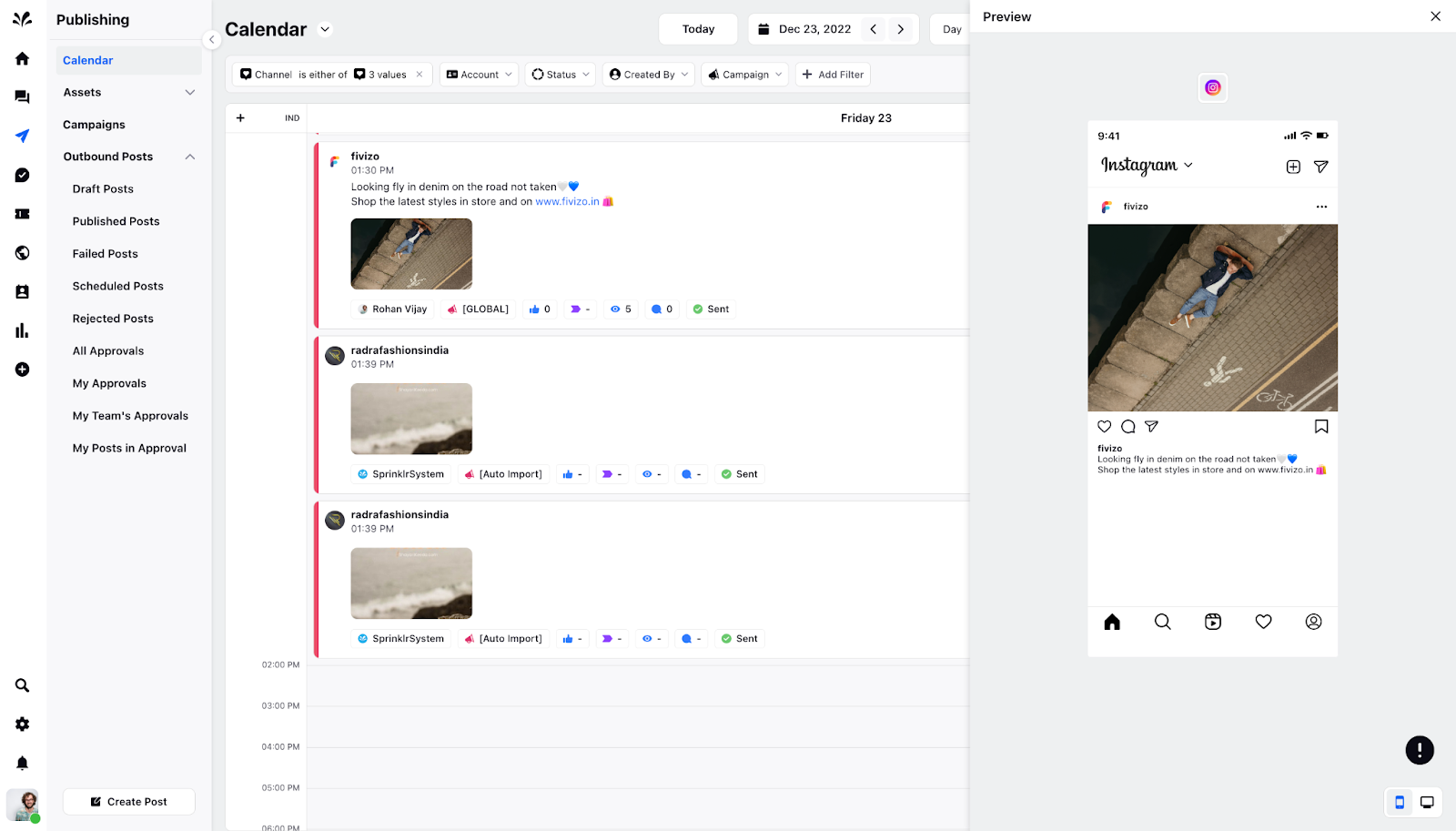Click the reels icon in Instagram preview navbar

1212,622
